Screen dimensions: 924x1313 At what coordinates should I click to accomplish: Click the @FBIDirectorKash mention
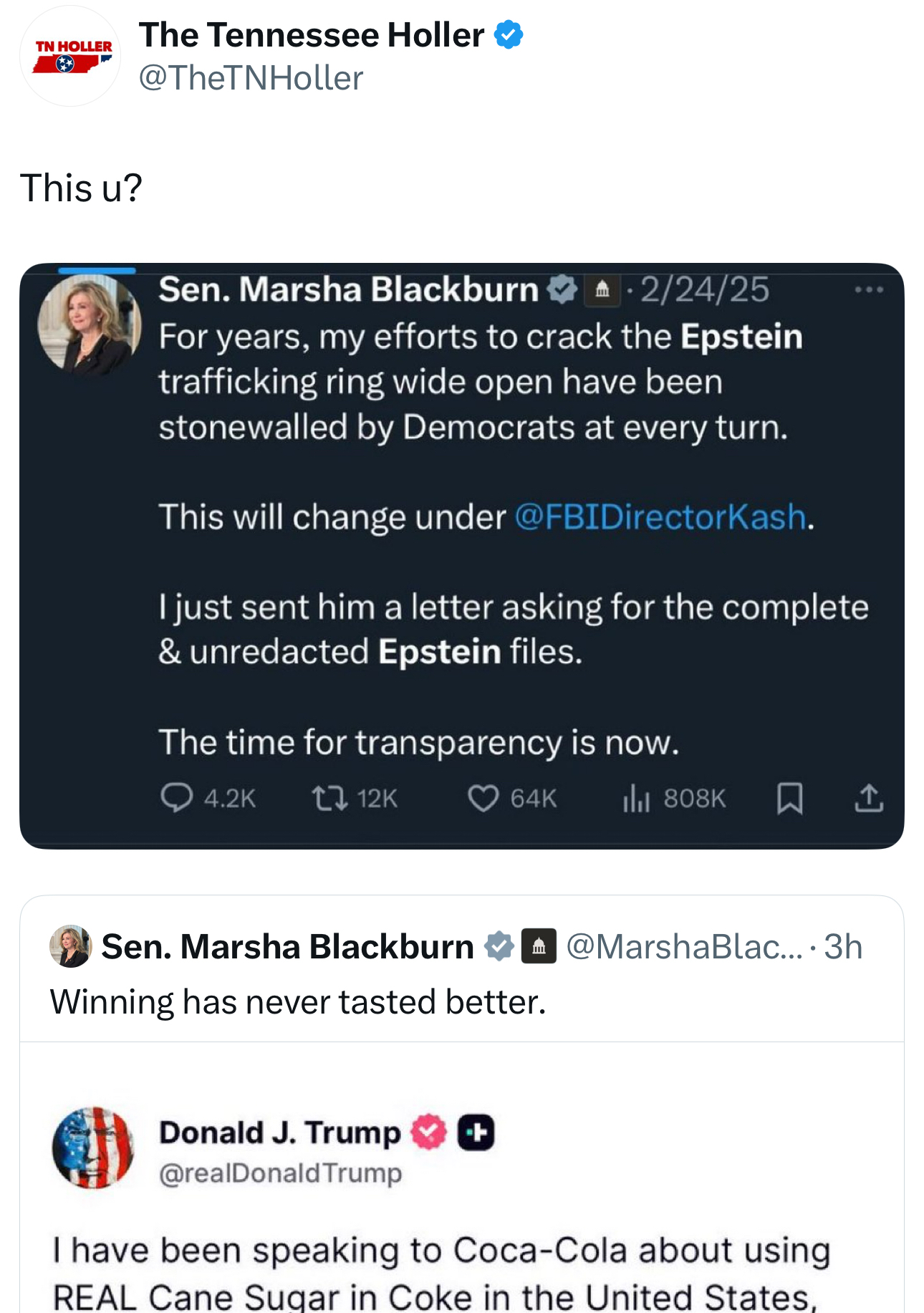pos(660,516)
